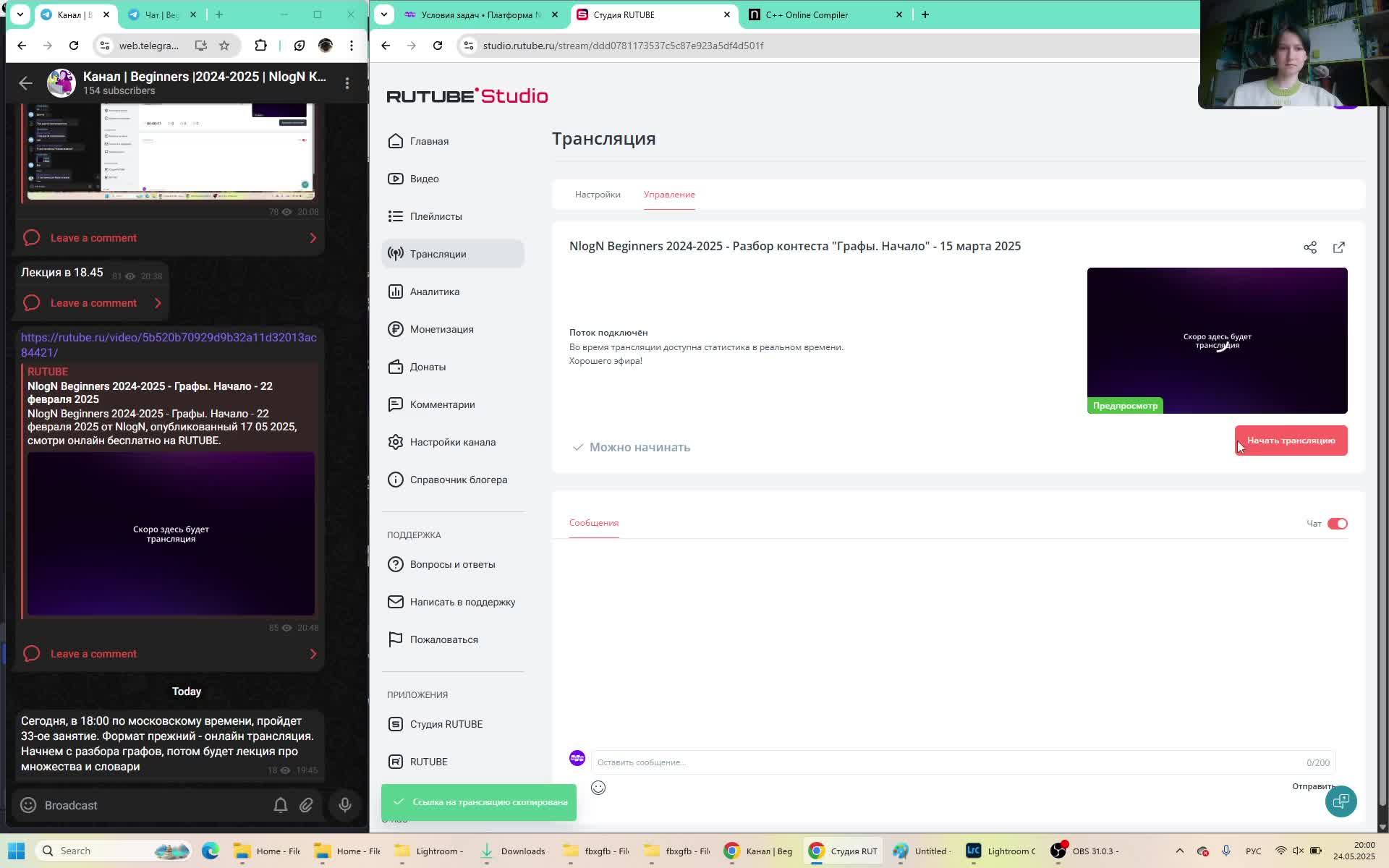Click the Telegram voice message microphone icon
The height and width of the screenshot is (868, 1389).
[x=345, y=805]
